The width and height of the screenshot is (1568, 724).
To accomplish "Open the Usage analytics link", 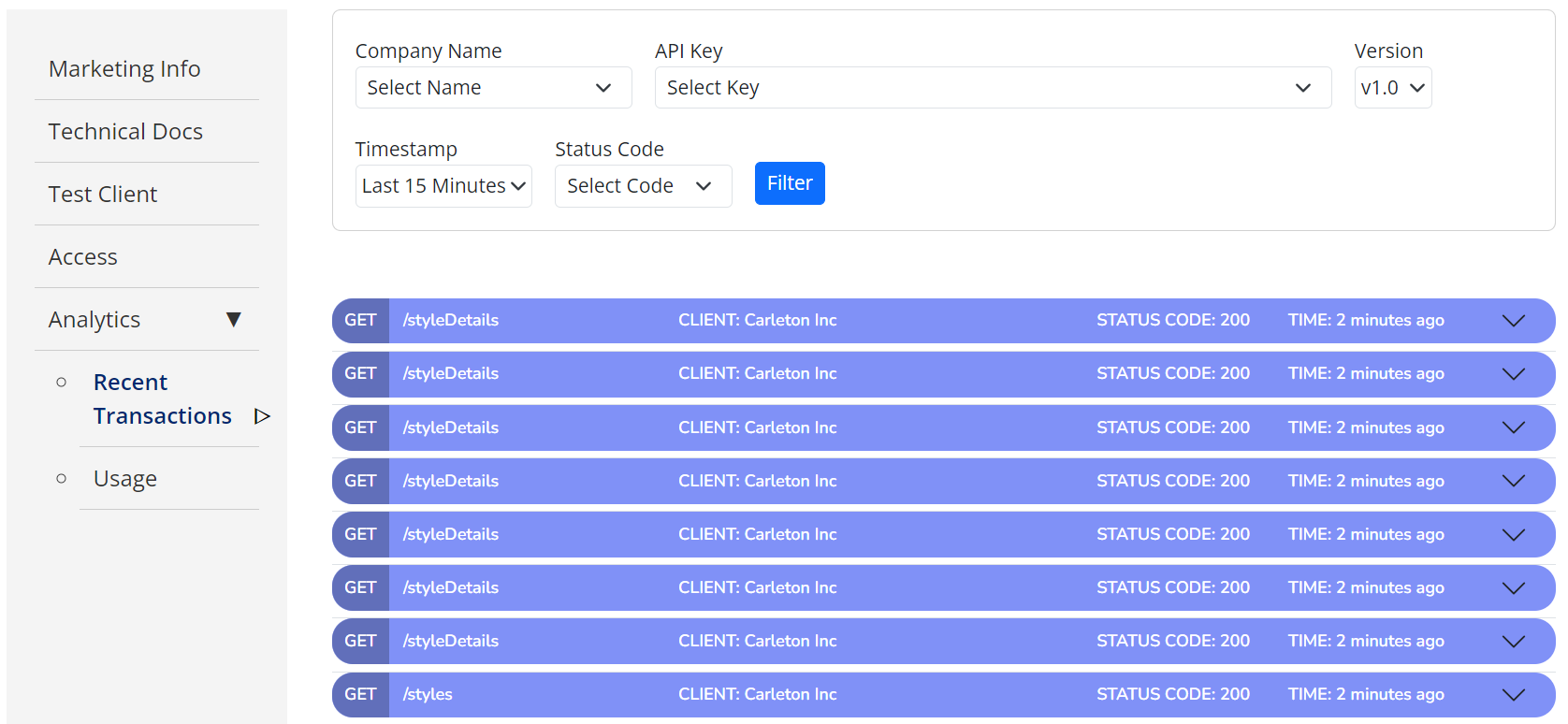I will pyautogui.click(x=125, y=479).
